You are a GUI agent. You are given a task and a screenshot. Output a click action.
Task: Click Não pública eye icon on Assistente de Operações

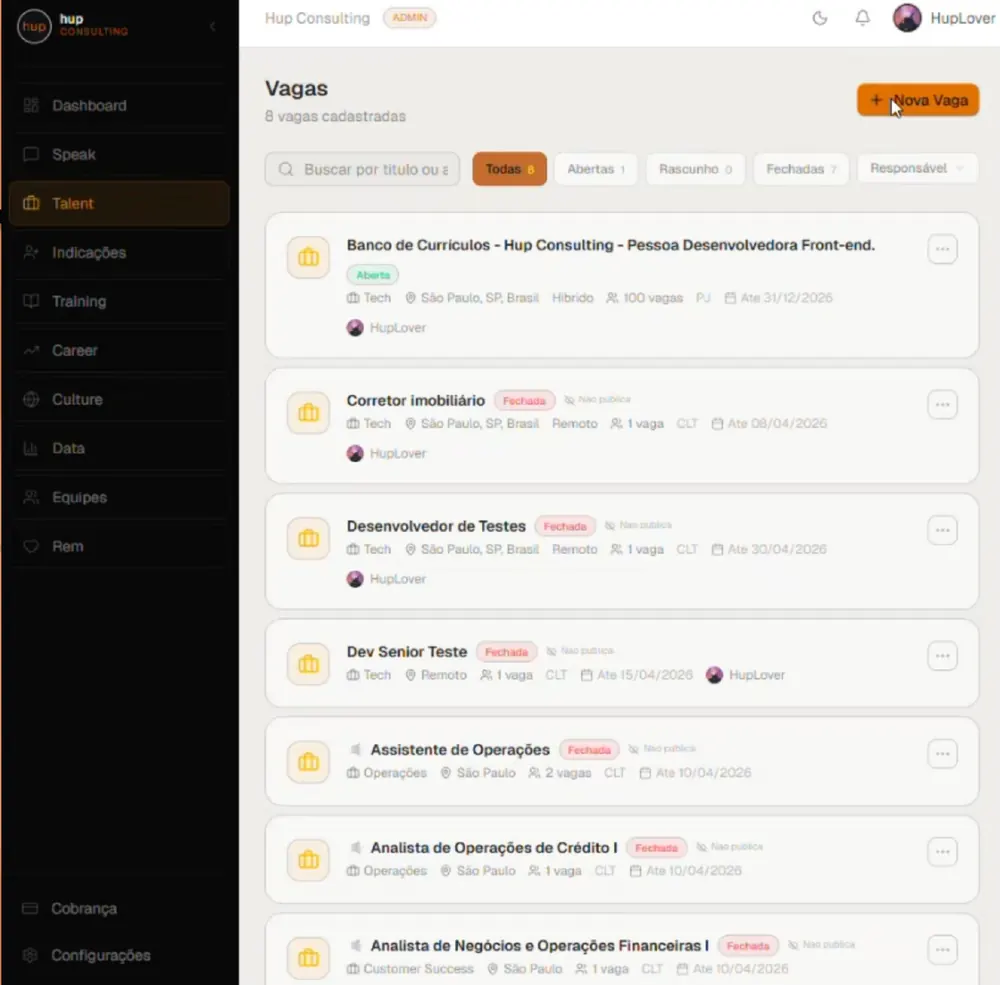coord(633,749)
